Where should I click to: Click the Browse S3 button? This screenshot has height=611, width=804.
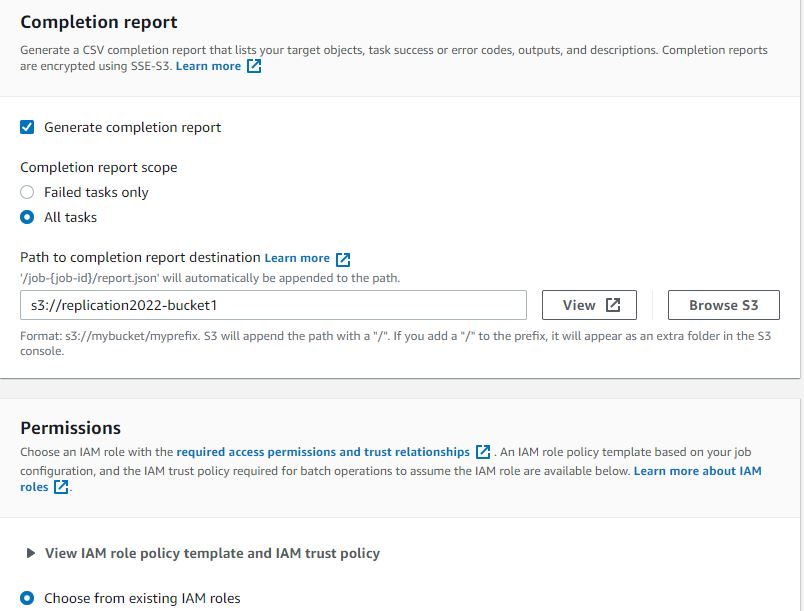tap(723, 305)
